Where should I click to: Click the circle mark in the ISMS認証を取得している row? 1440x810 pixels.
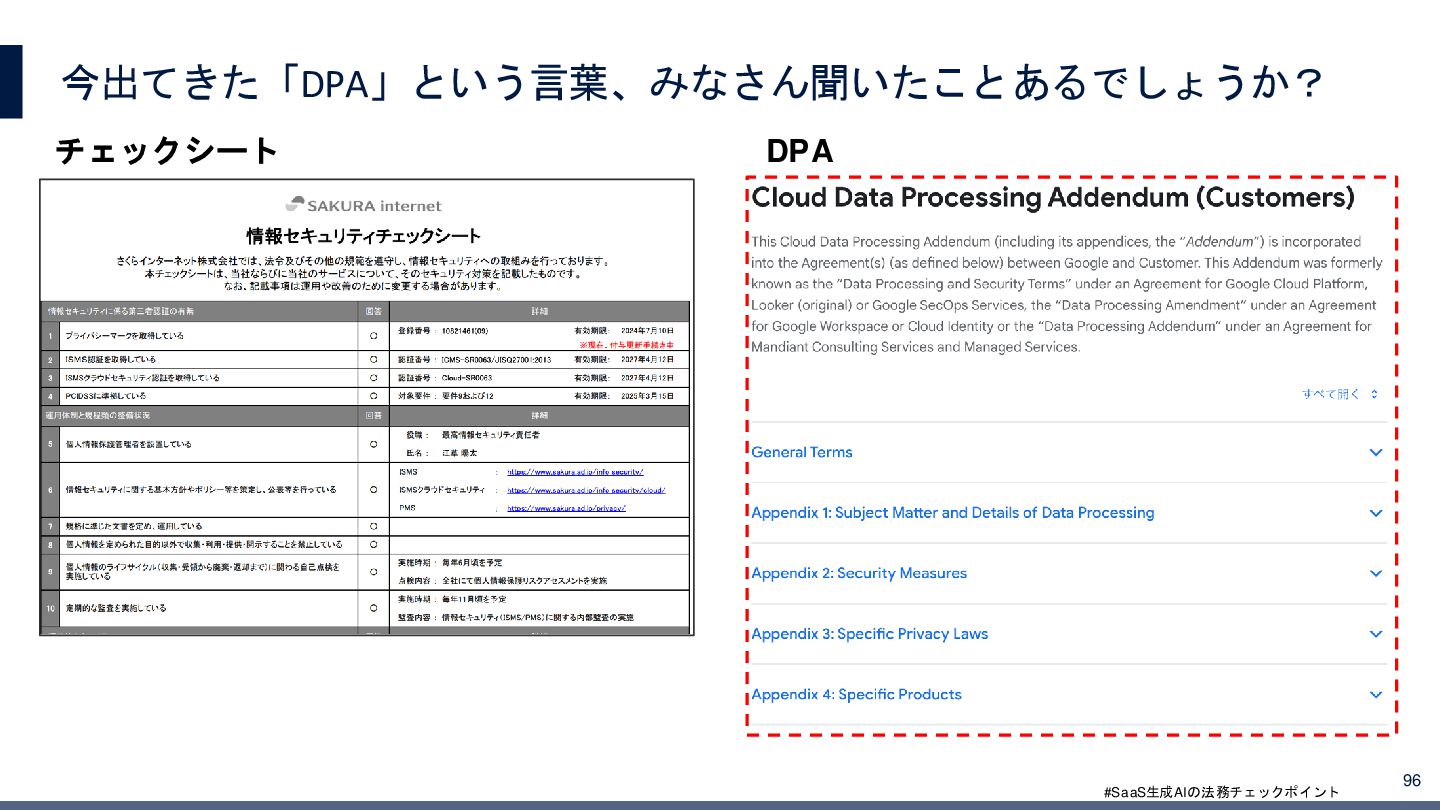(373, 359)
